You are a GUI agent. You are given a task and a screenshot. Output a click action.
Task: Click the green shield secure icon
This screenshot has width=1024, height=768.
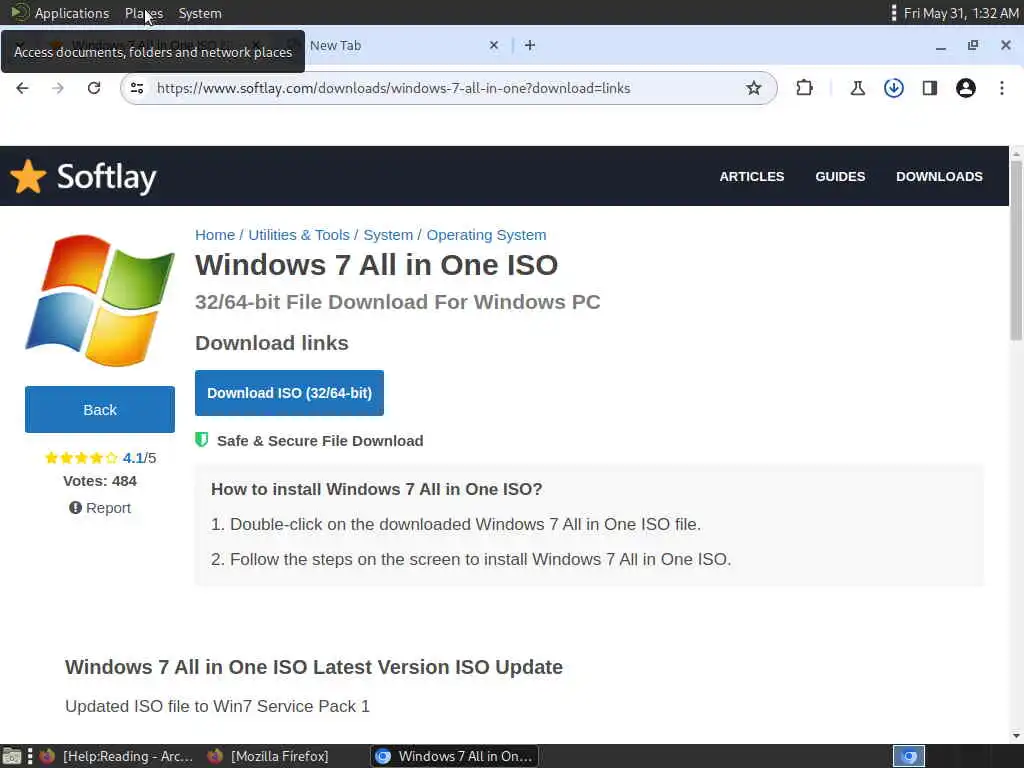coord(202,440)
